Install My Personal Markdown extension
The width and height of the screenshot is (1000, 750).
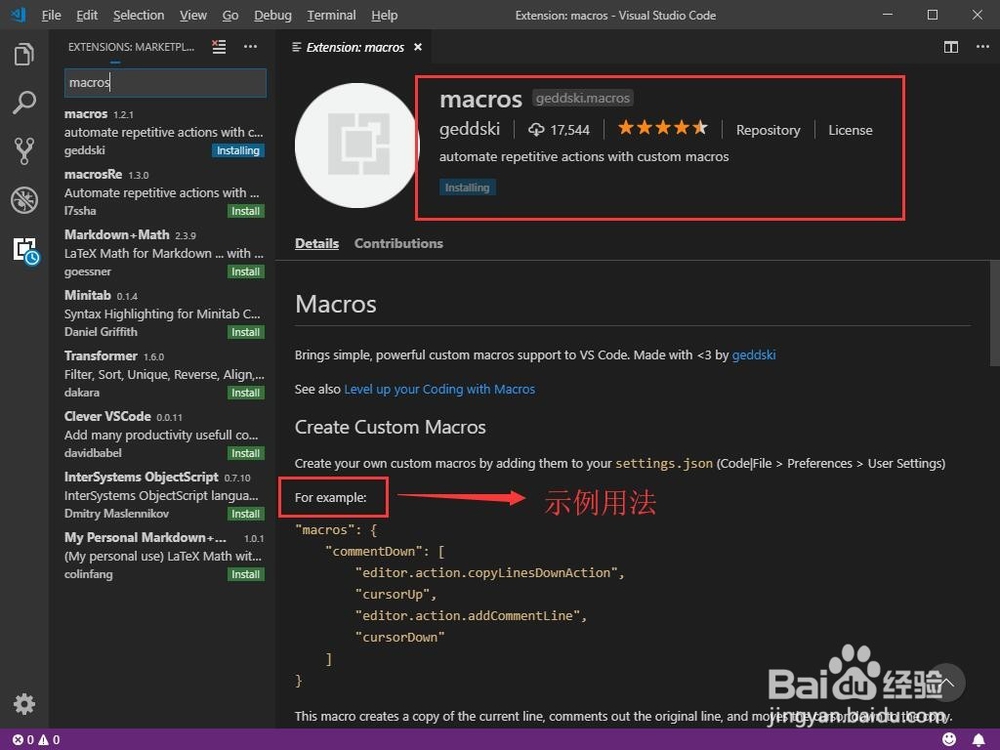pyautogui.click(x=246, y=575)
